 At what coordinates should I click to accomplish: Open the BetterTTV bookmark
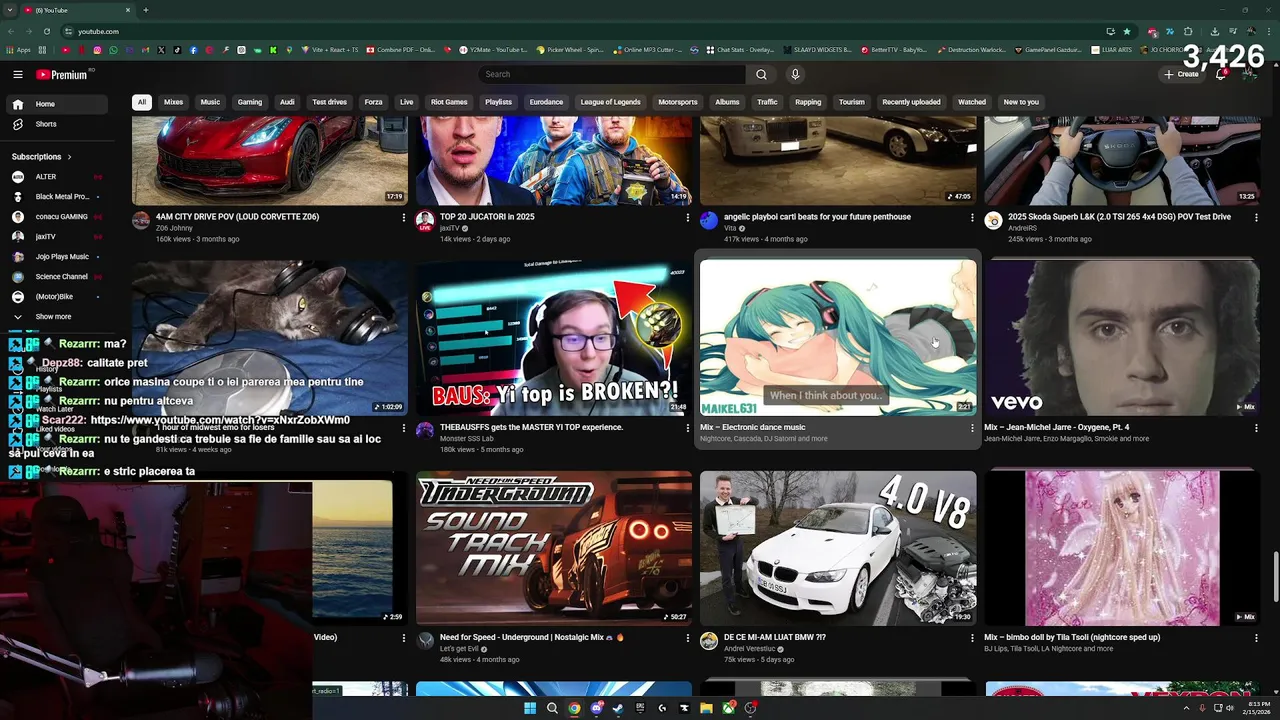pyautogui.click(x=895, y=49)
